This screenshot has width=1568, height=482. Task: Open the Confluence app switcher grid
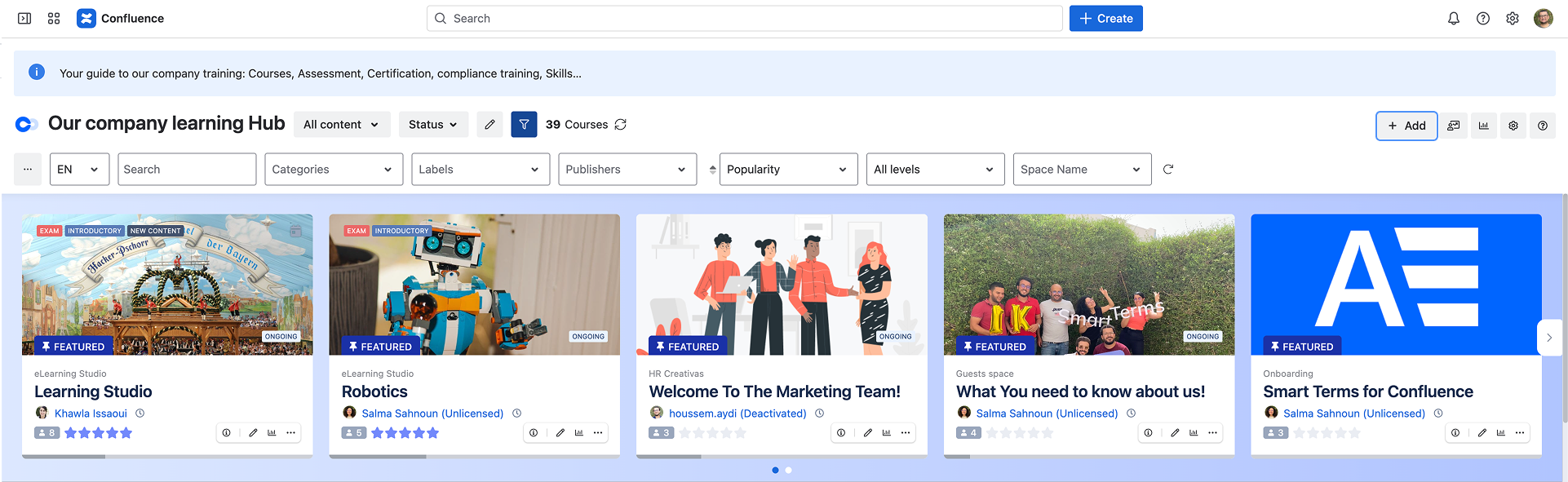pyautogui.click(x=54, y=19)
